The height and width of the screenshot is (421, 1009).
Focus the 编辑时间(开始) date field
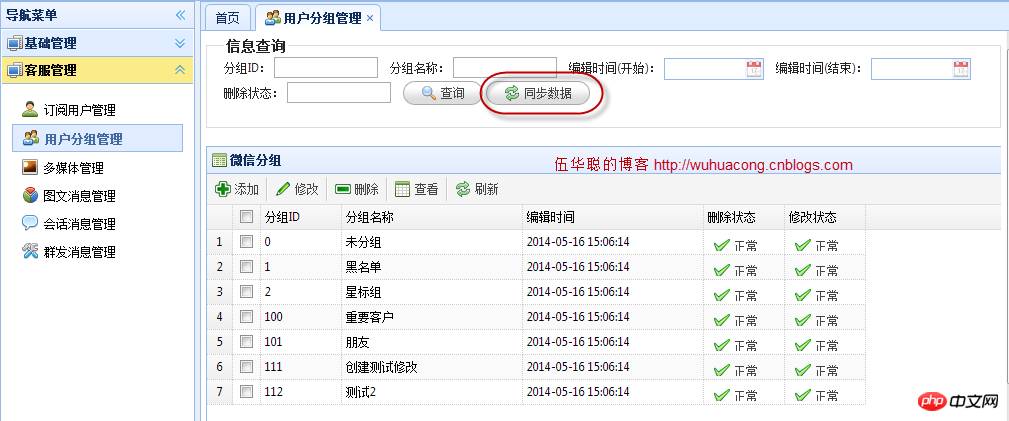(705, 69)
